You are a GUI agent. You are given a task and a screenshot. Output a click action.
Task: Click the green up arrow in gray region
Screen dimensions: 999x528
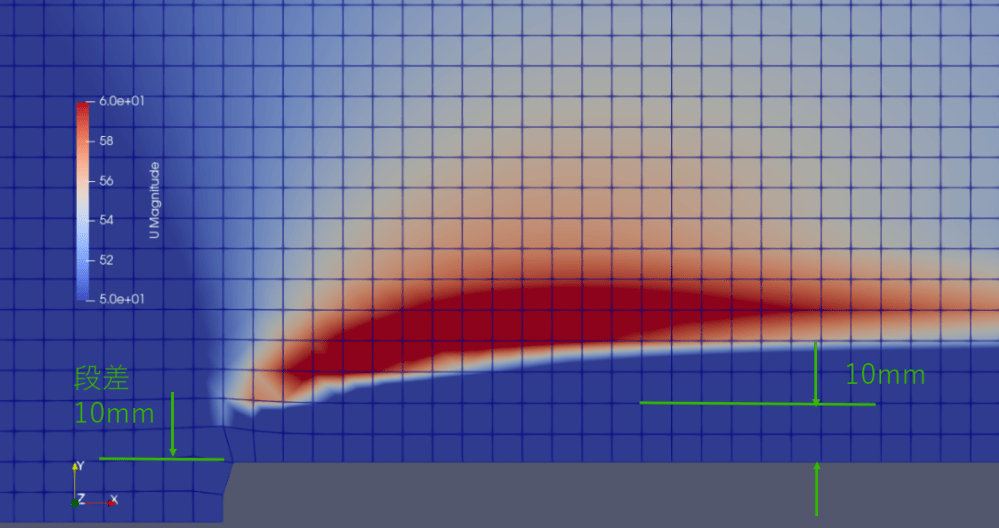[x=817, y=488]
